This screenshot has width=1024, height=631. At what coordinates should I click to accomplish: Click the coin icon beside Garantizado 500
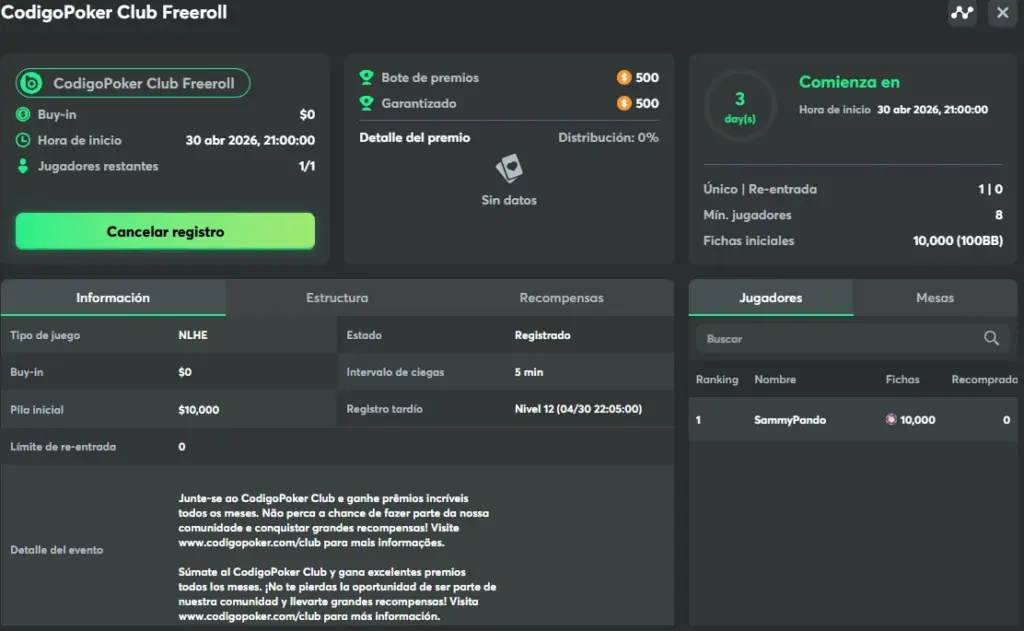624,103
